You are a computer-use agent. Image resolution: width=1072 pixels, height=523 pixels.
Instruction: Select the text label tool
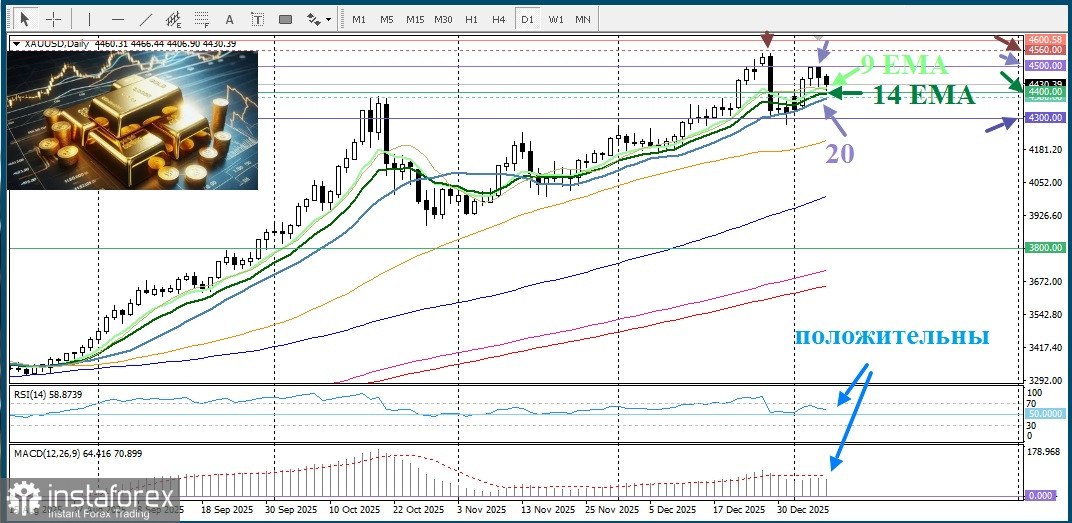(x=257, y=18)
